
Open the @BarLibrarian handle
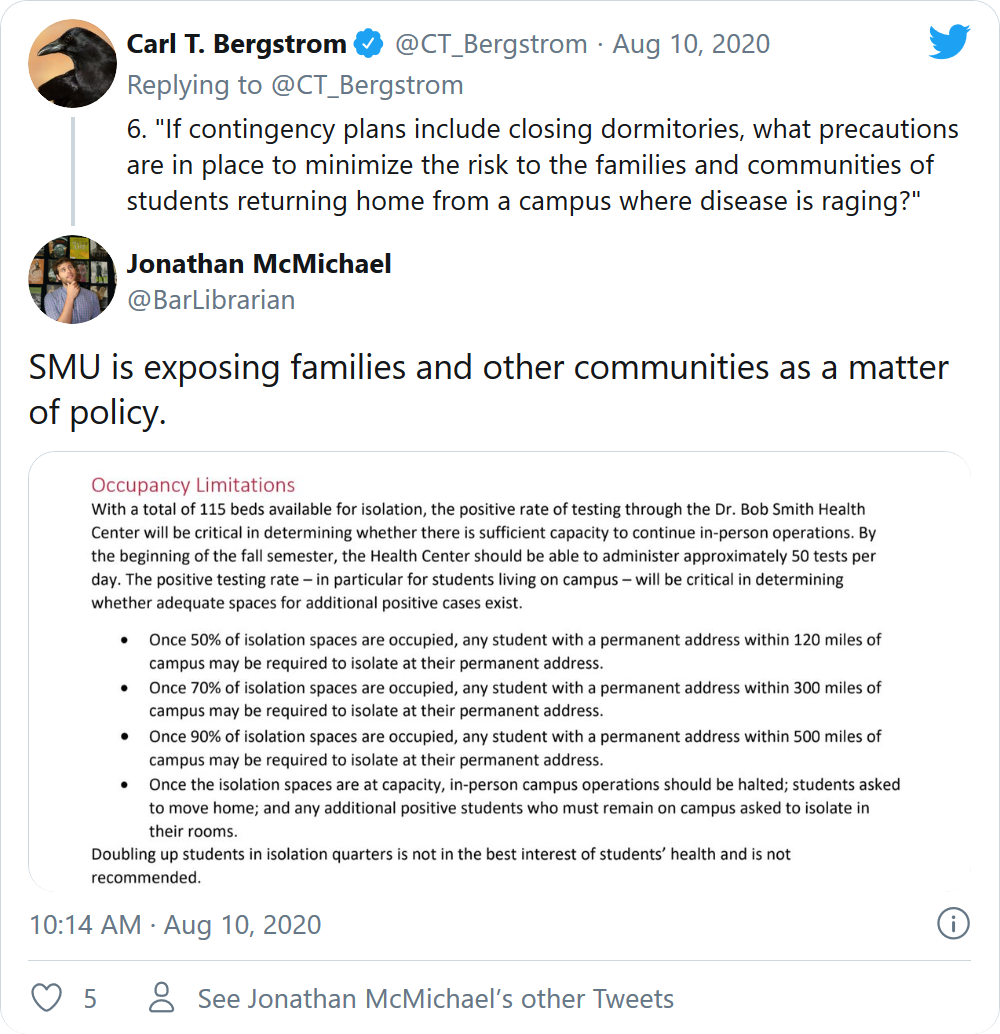211,300
